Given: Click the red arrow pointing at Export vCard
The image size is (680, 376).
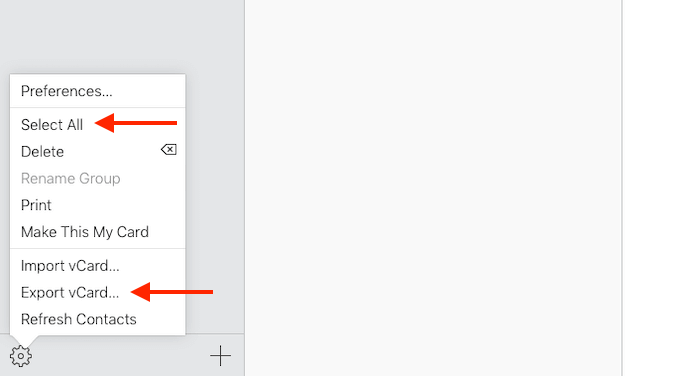Looking at the screenshot, I should click(172, 292).
